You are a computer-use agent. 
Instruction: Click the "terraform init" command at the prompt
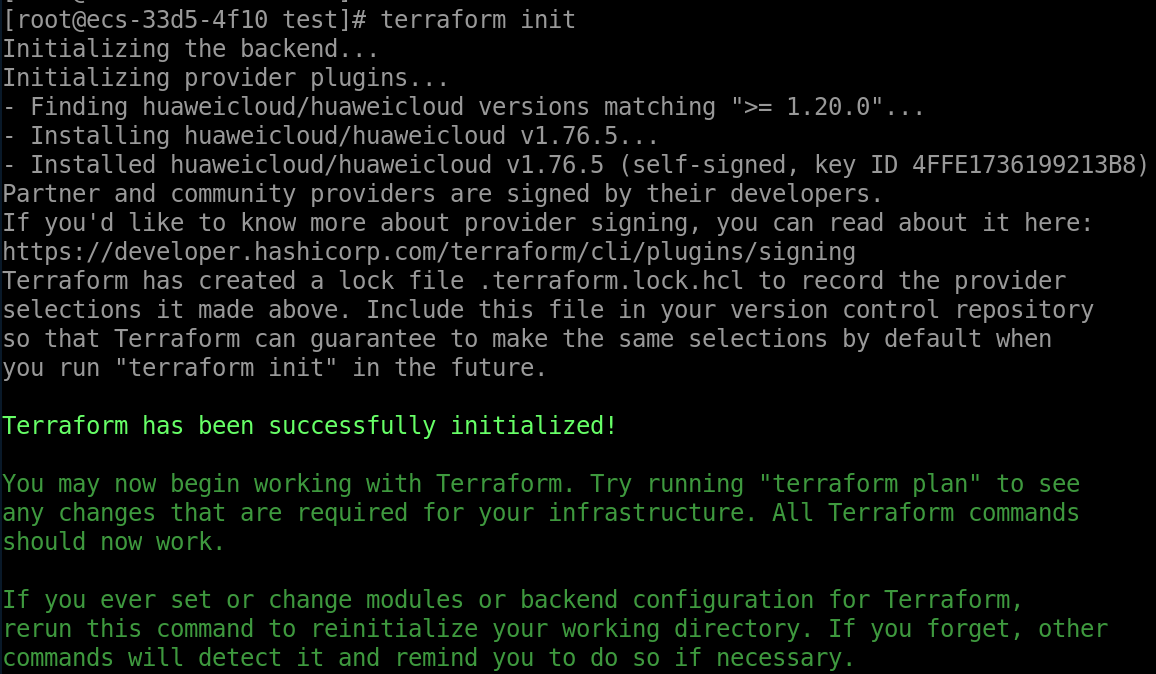tap(478, 20)
